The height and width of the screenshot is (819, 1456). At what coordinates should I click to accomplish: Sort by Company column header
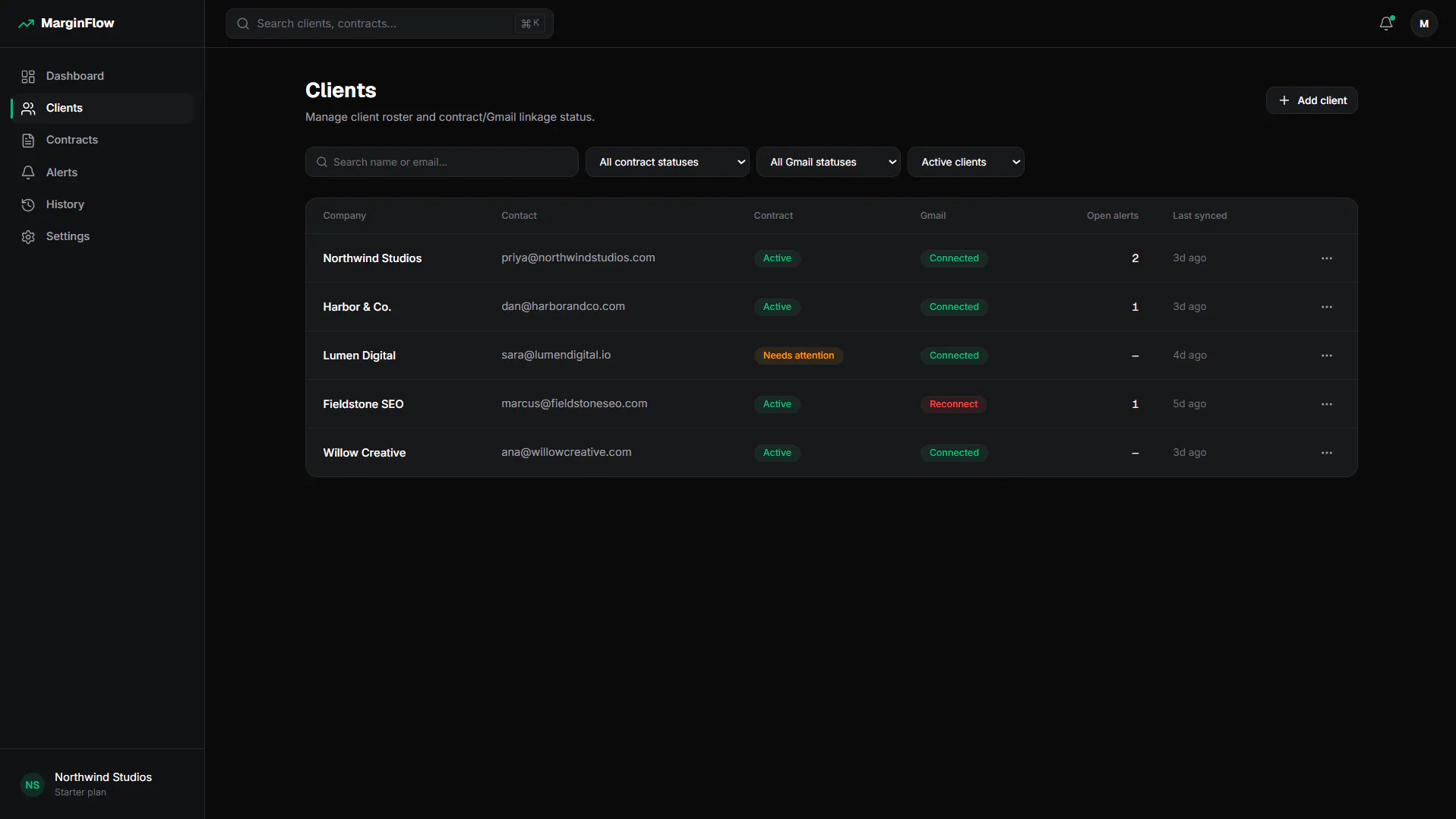(344, 216)
